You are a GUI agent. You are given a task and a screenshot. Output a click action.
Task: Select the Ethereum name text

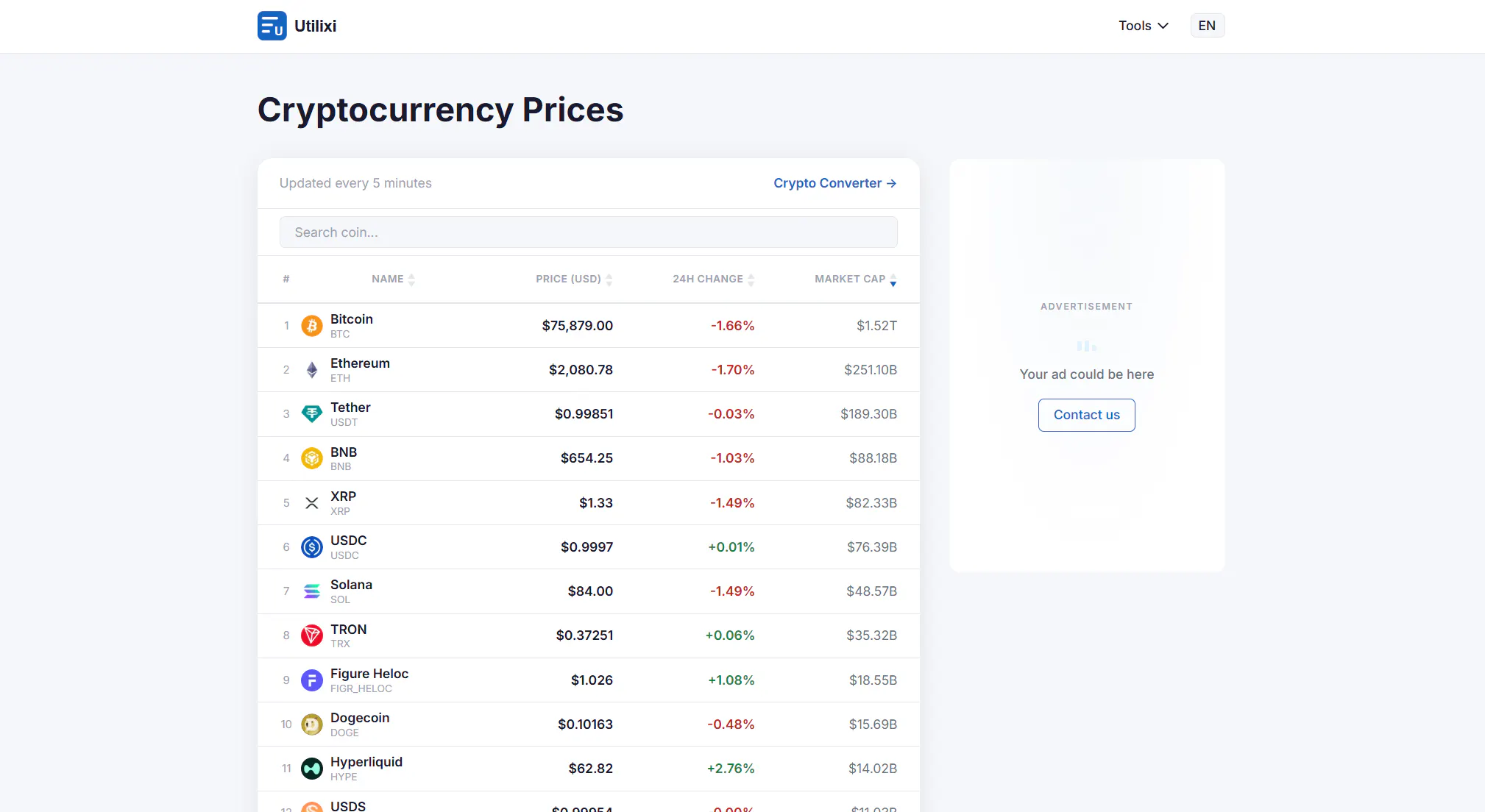tap(360, 363)
